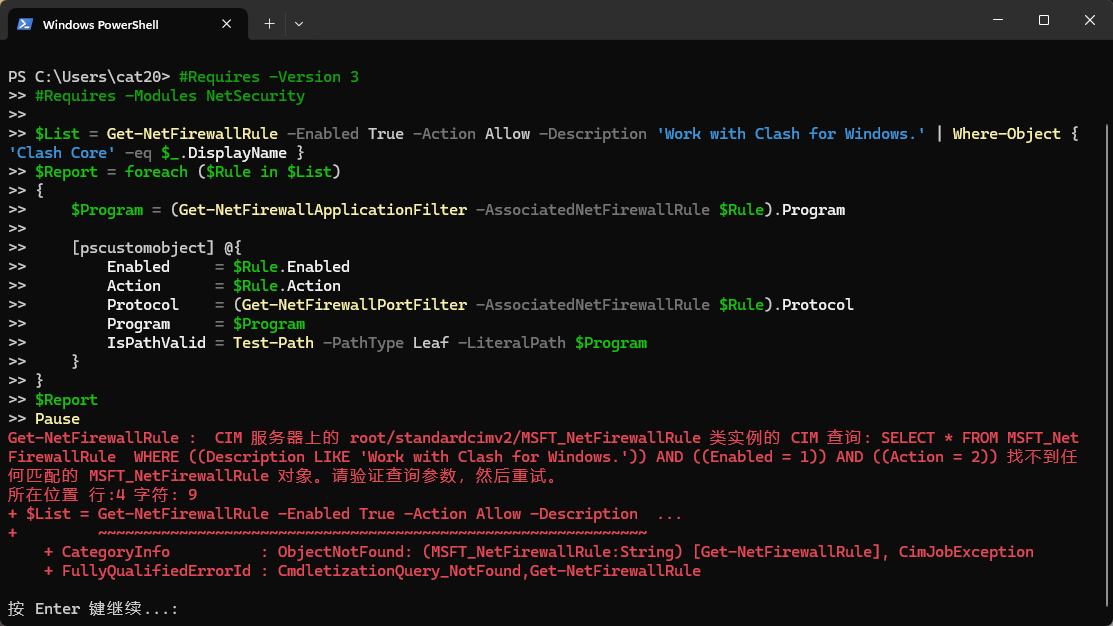Click the Get-NetFirewallPortFilter command text

pyautogui.click(x=354, y=305)
